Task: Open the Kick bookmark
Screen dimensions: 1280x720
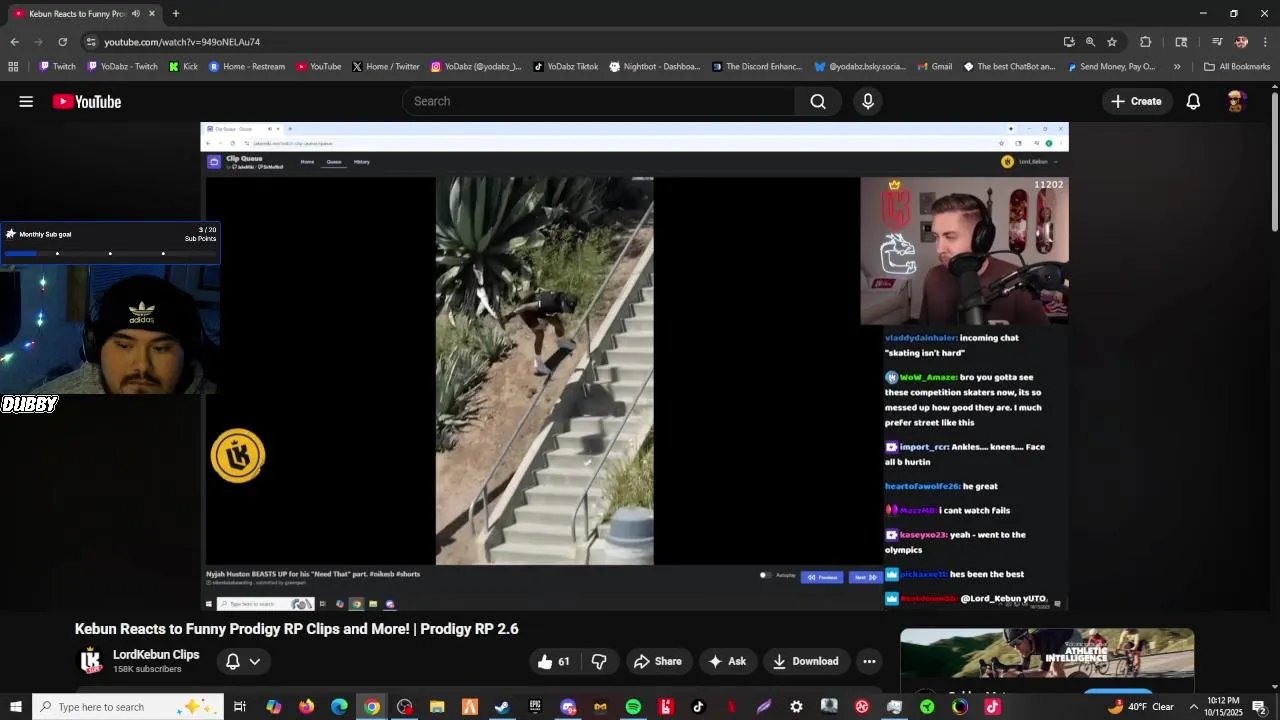Action: [183, 67]
